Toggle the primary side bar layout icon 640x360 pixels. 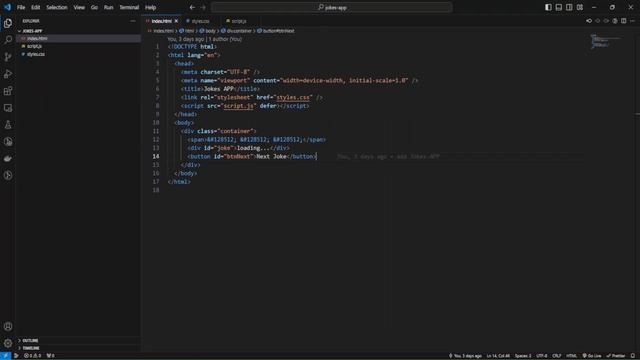(x=548, y=7)
